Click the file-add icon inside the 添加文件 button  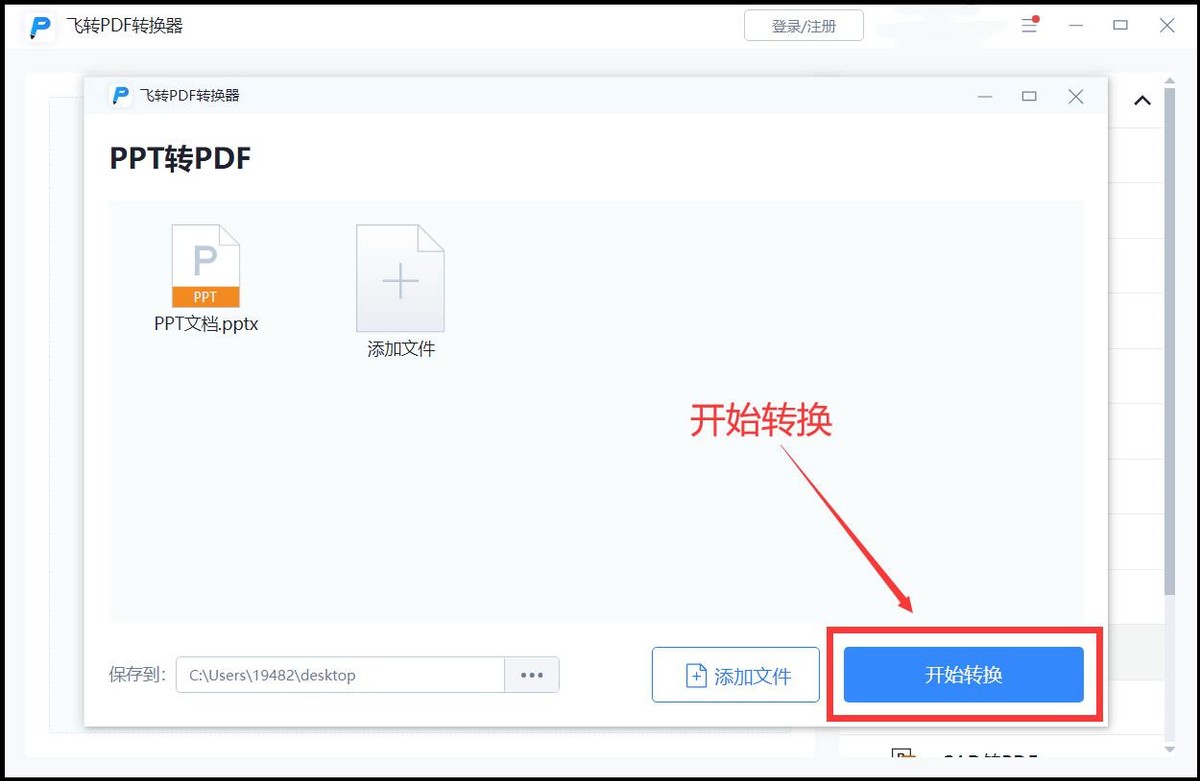point(696,675)
